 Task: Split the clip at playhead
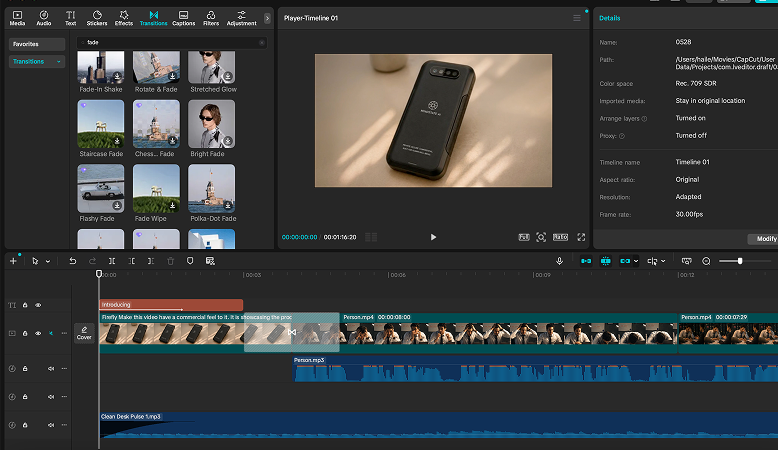click(112, 261)
